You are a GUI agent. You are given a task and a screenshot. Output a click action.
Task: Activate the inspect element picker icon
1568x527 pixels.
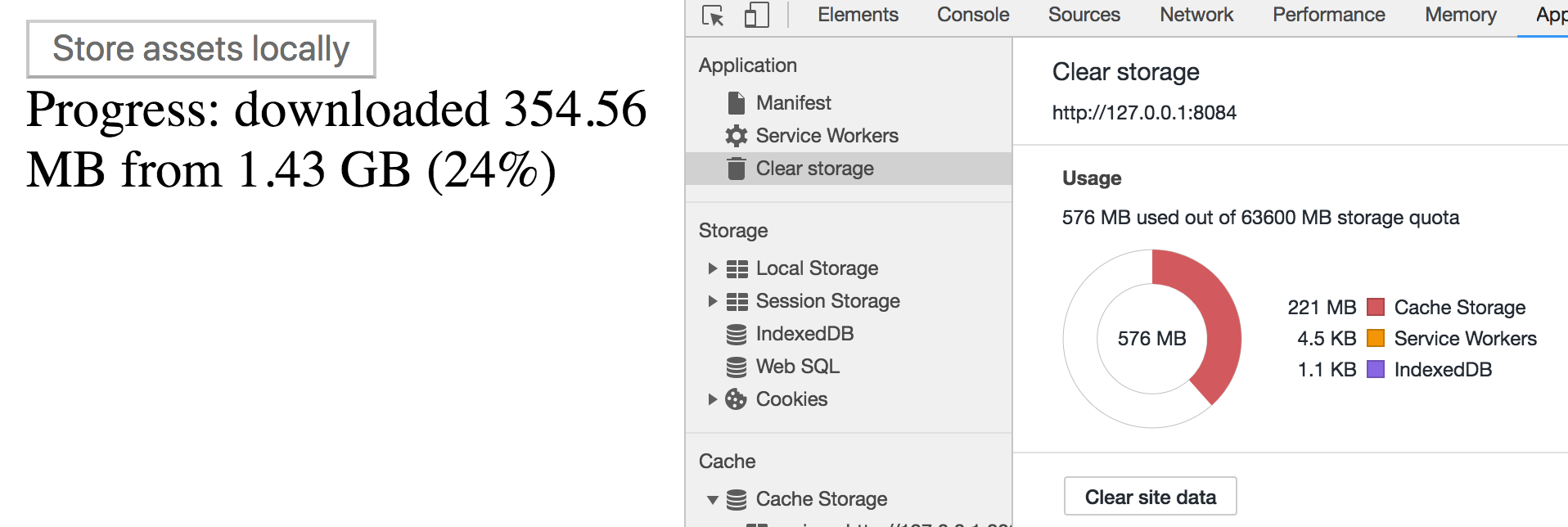click(x=713, y=16)
